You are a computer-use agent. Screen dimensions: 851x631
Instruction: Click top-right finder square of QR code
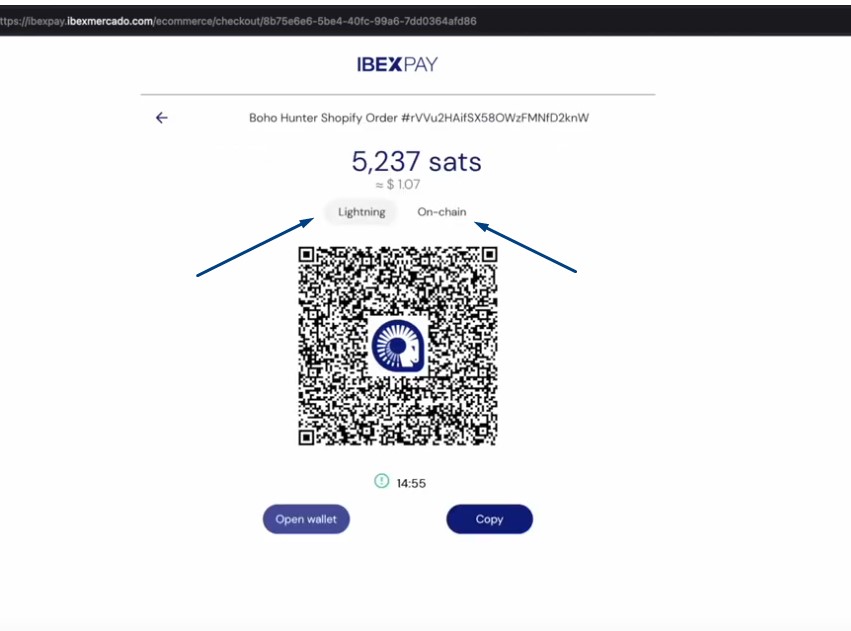tap(487, 254)
